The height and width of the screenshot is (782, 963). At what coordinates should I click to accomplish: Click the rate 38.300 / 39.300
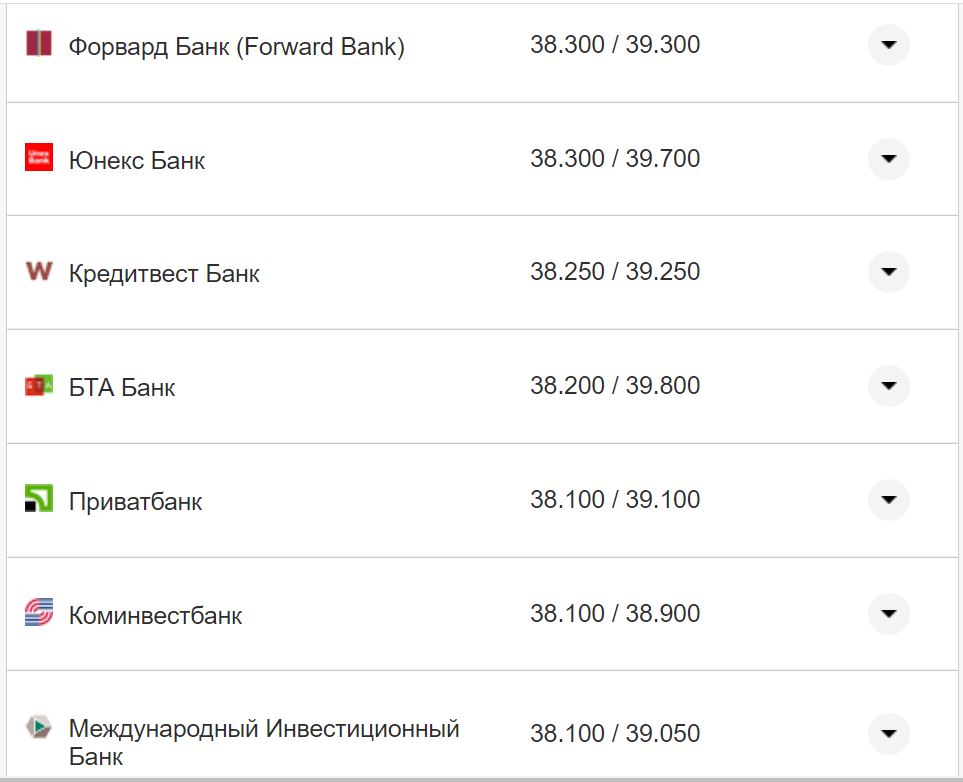pos(616,43)
